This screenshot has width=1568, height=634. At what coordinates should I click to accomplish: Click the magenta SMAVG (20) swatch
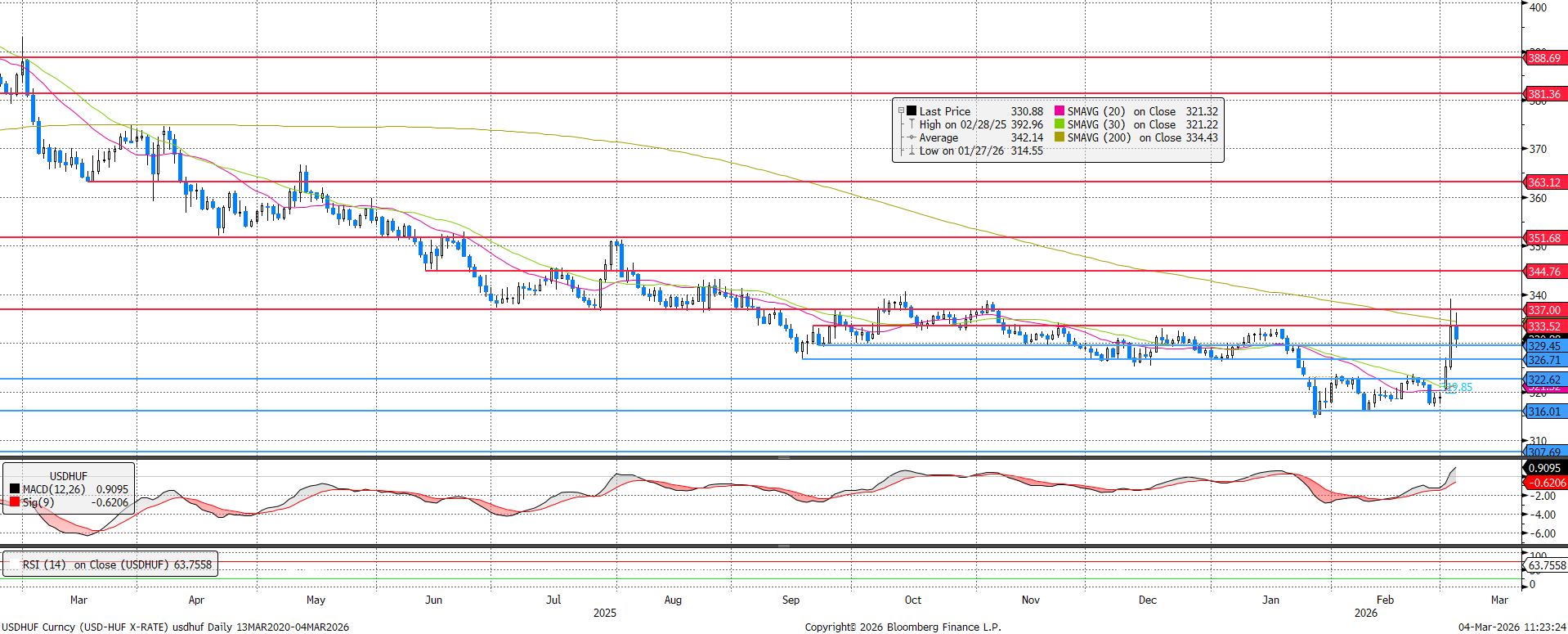click(x=1060, y=111)
